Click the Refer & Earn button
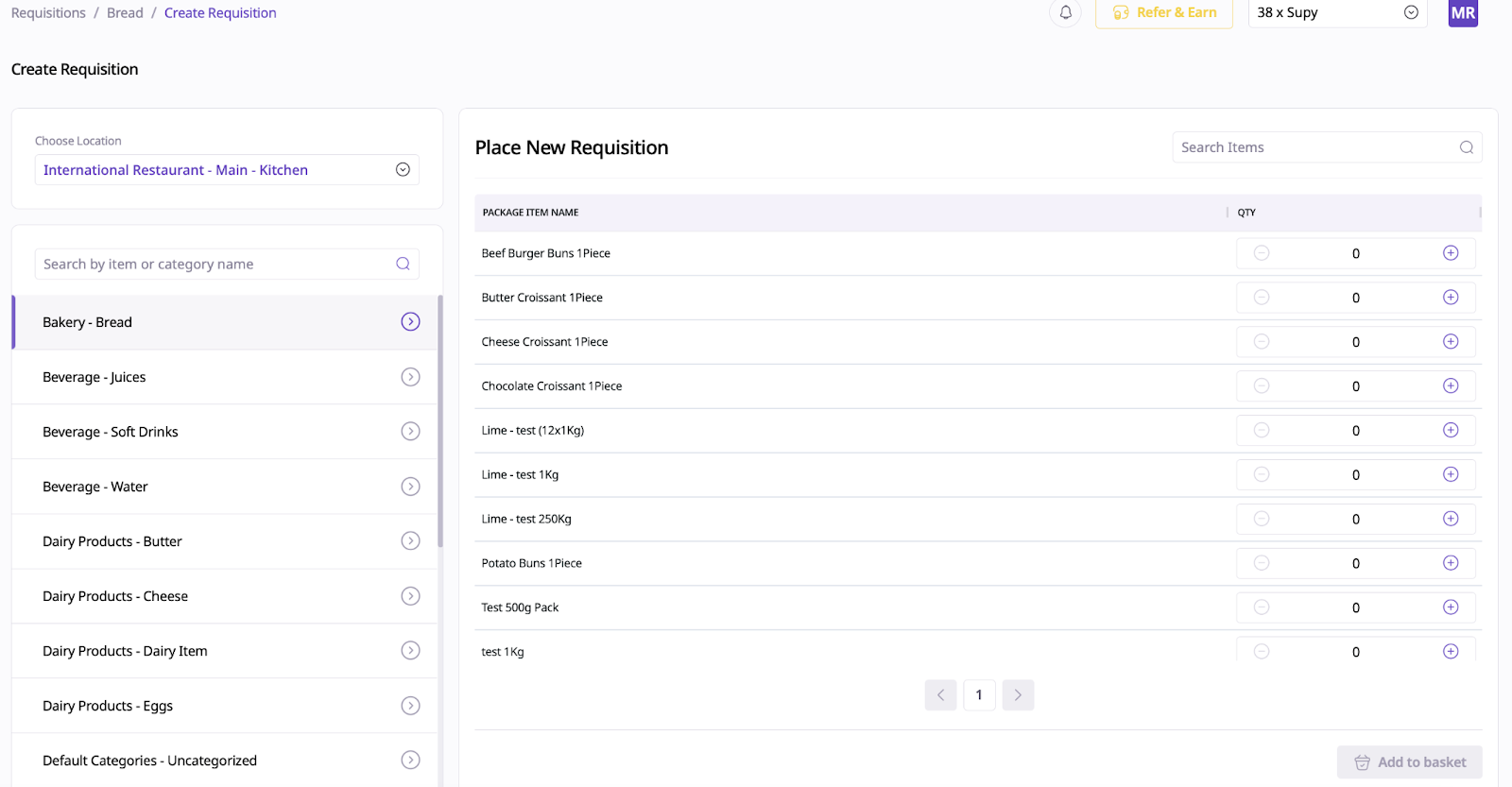Screen dimensions: 1512x787 coord(1163,13)
